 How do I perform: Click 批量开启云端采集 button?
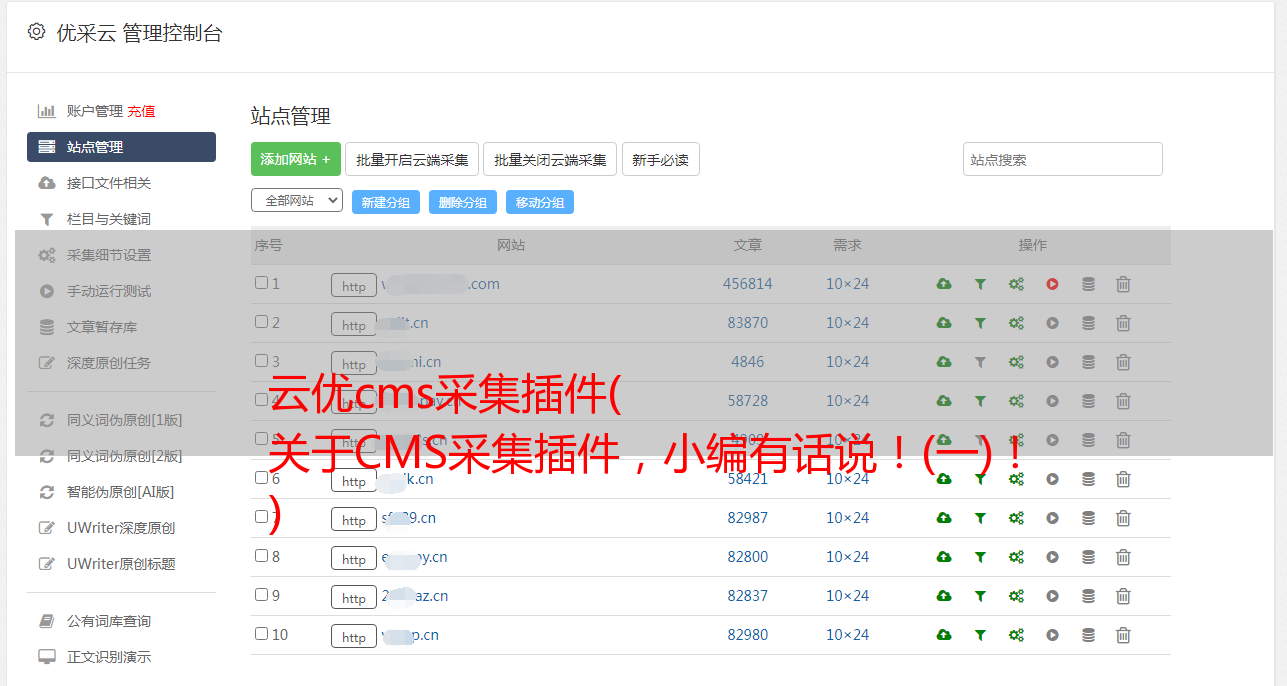coord(412,159)
